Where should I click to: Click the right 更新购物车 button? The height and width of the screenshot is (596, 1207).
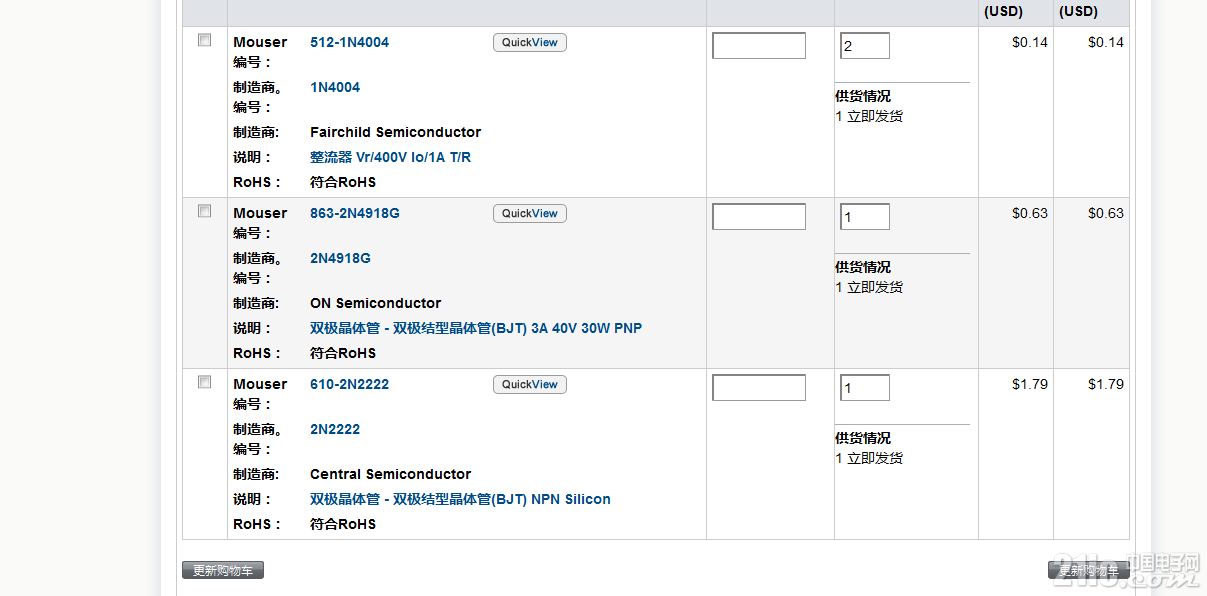(1089, 571)
